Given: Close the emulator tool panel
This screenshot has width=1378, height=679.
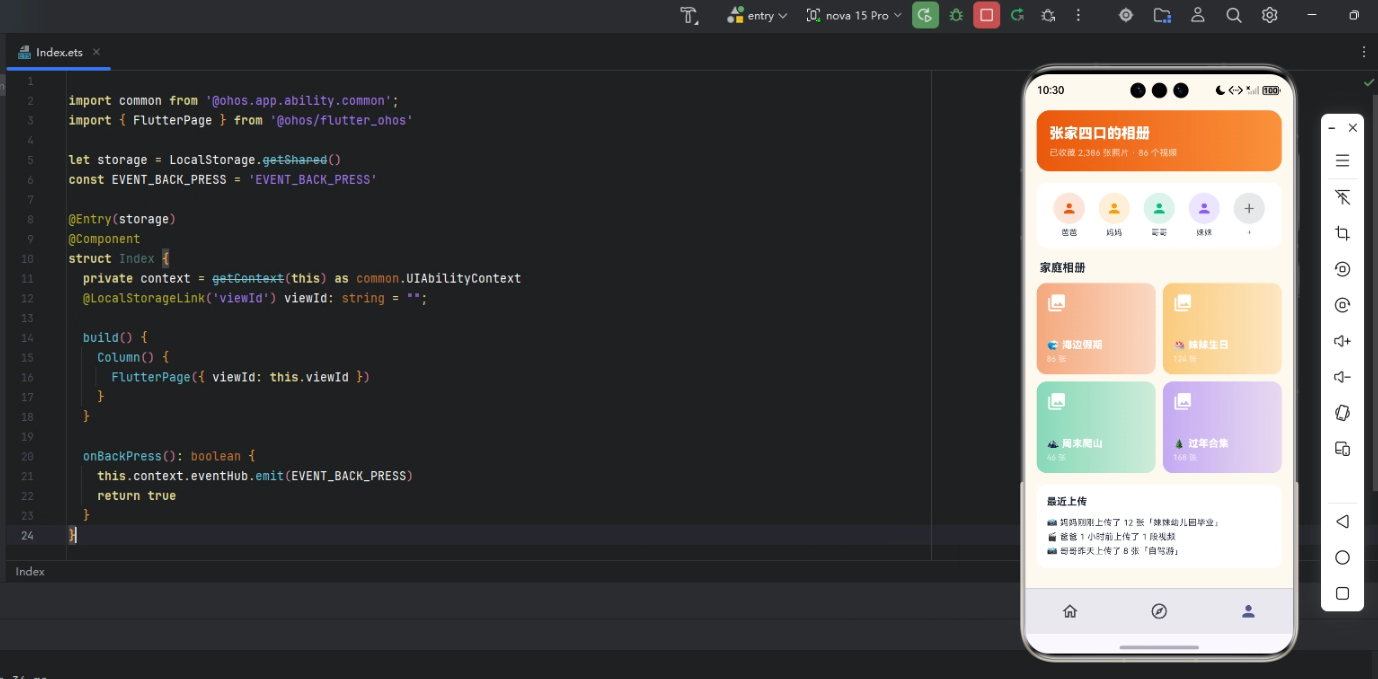Looking at the screenshot, I should coord(1353,128).
